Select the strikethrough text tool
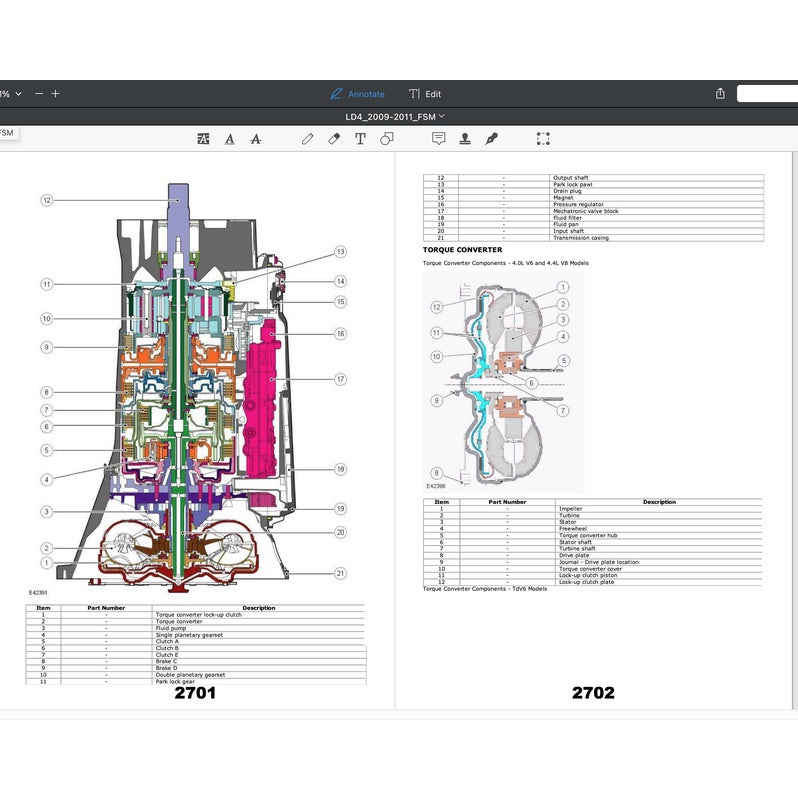The width and height of the screenshot is (798, 798). pyautogui.click(x=255, y=139)
